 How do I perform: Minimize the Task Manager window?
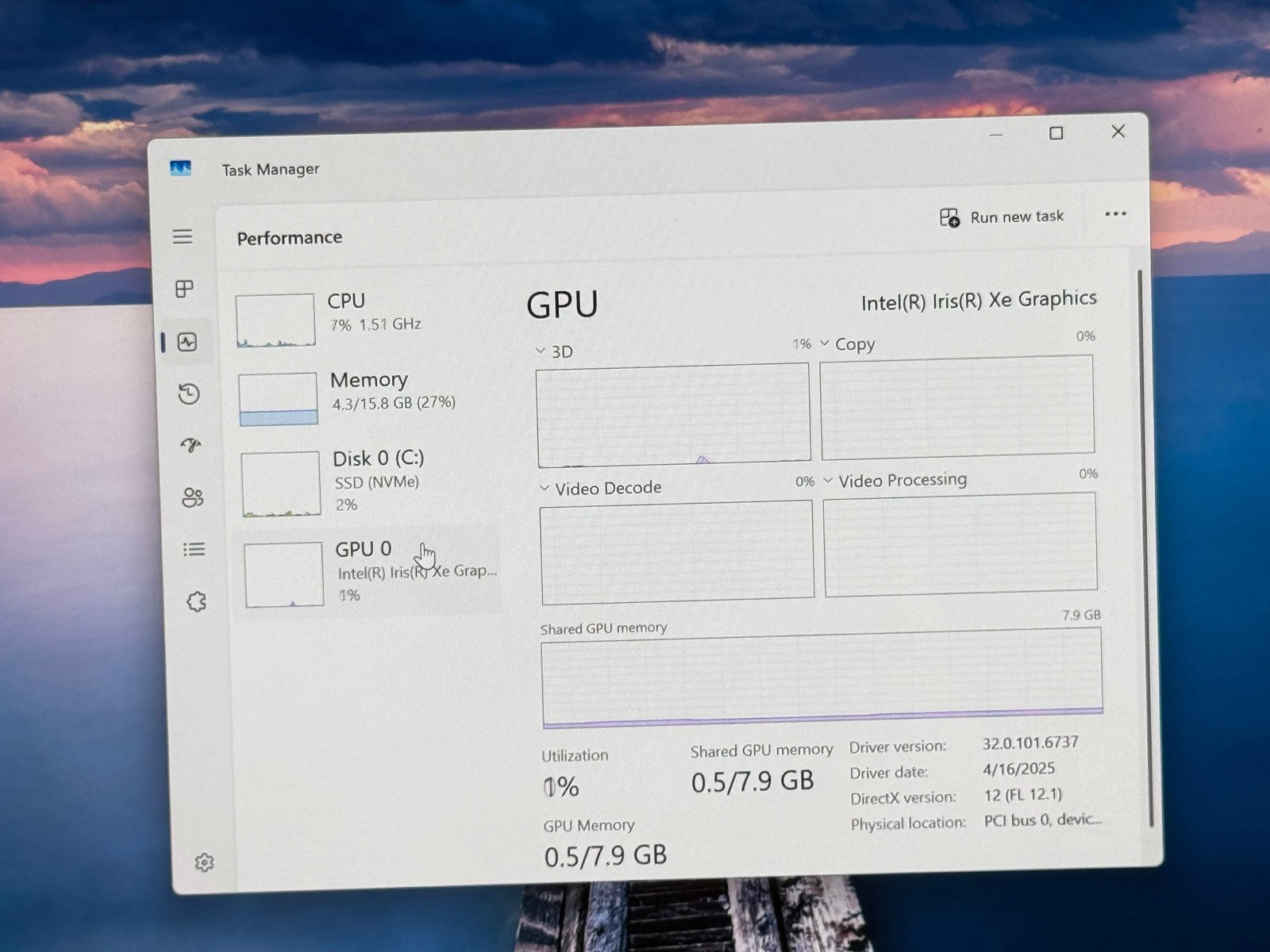996,135
